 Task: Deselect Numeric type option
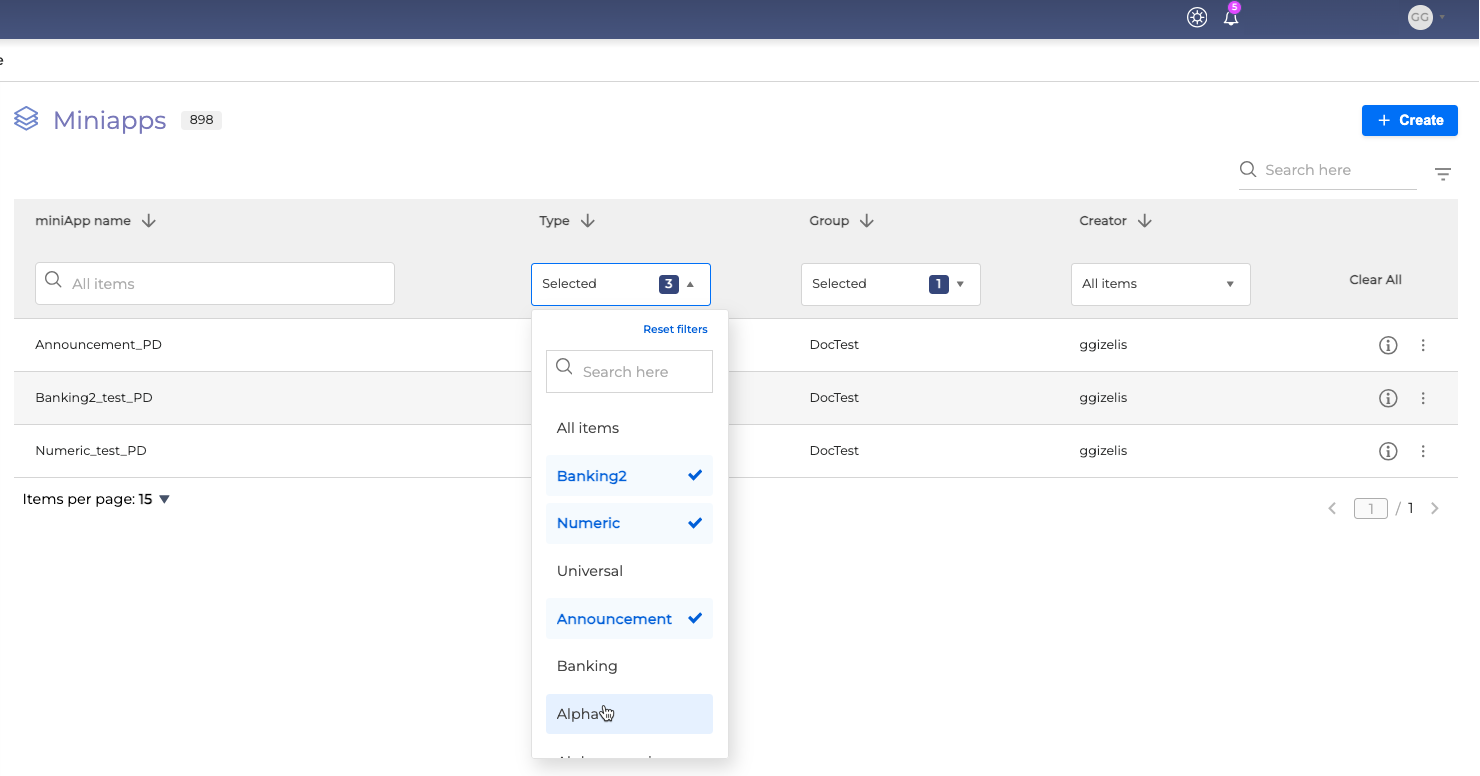(x=629, y=523)
